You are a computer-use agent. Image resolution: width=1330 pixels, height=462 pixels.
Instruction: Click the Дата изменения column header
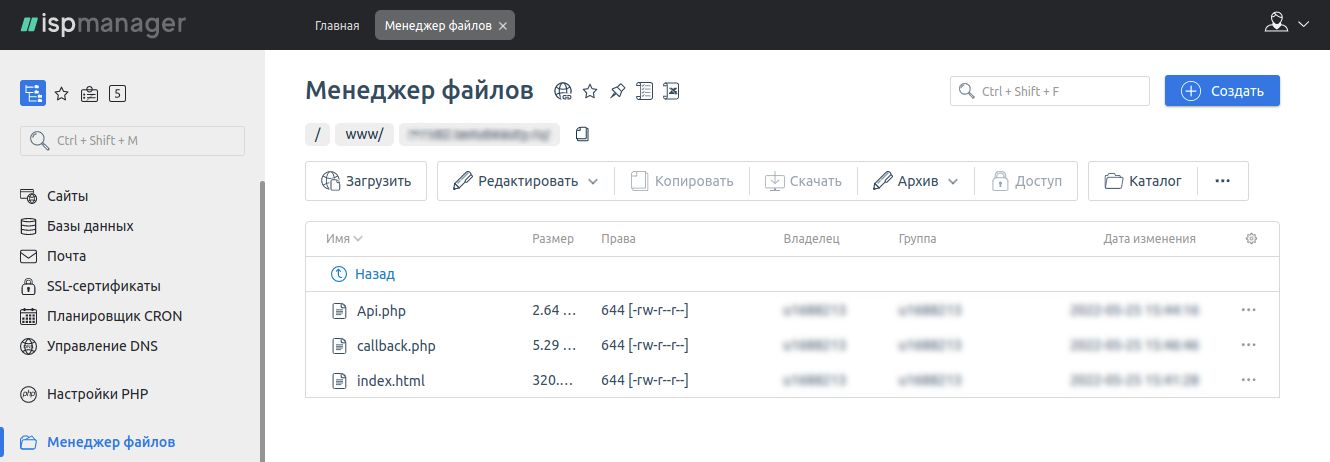[x=1149, y=239]
